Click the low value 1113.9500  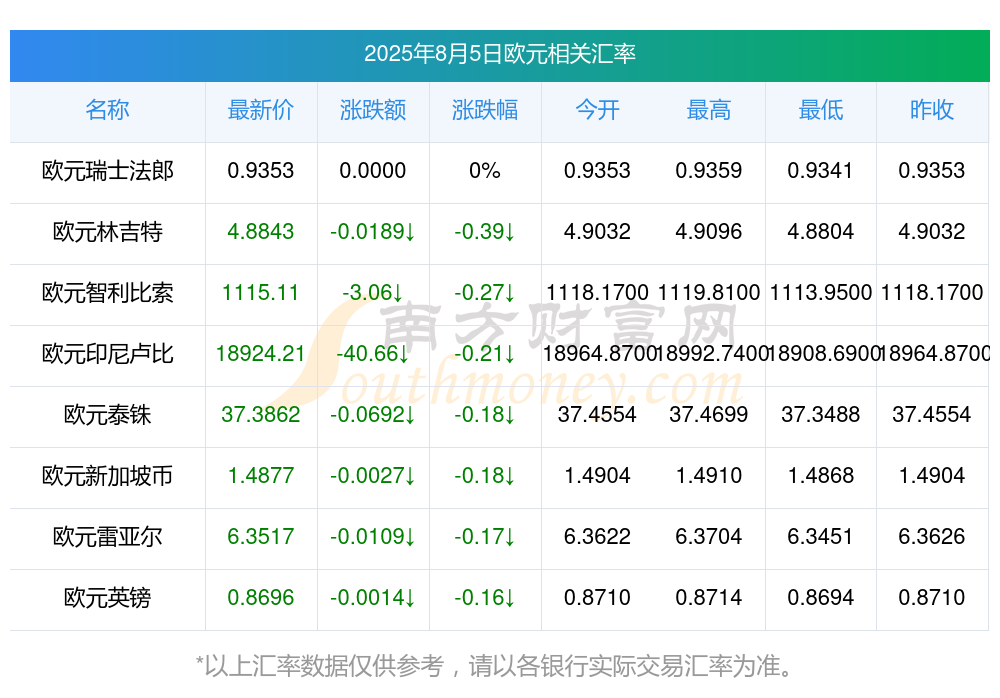[821, 293]
